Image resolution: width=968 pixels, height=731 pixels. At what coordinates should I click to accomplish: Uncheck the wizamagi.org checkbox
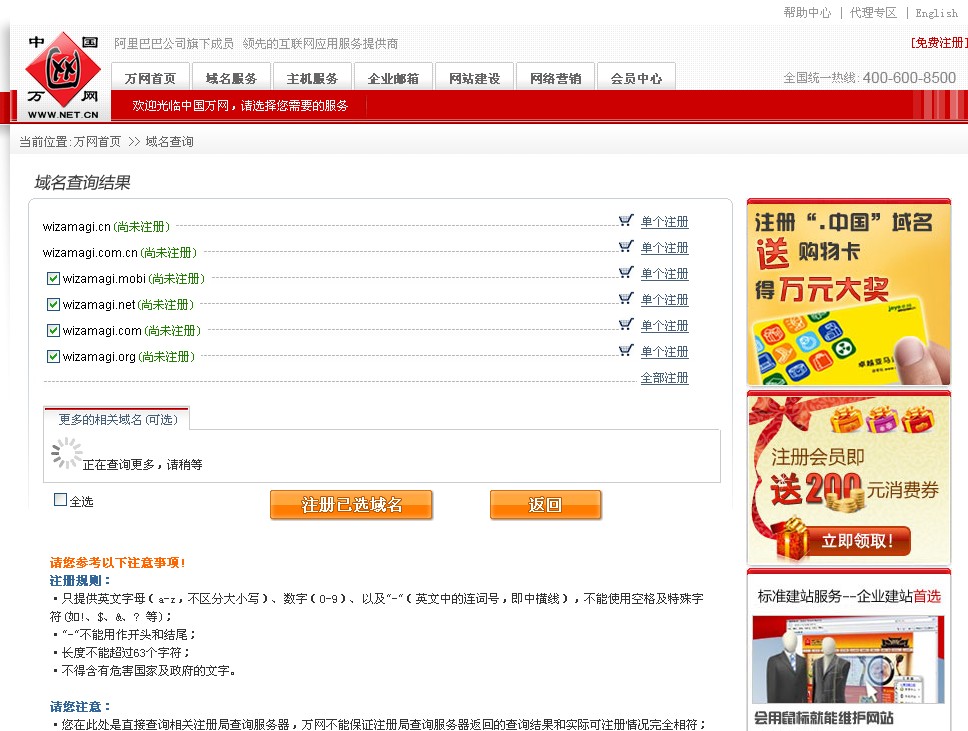[x=53, y=356]
